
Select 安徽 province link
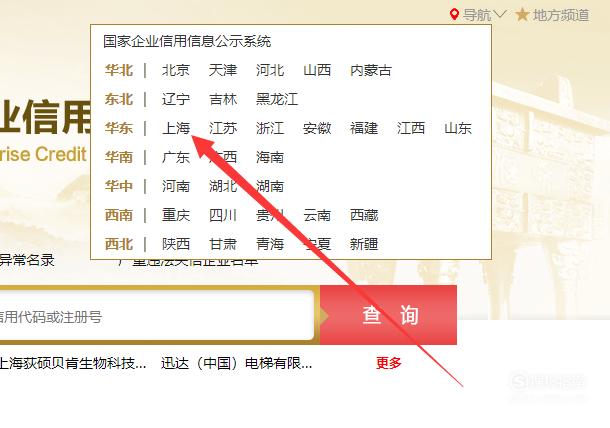tap(317, 128)
